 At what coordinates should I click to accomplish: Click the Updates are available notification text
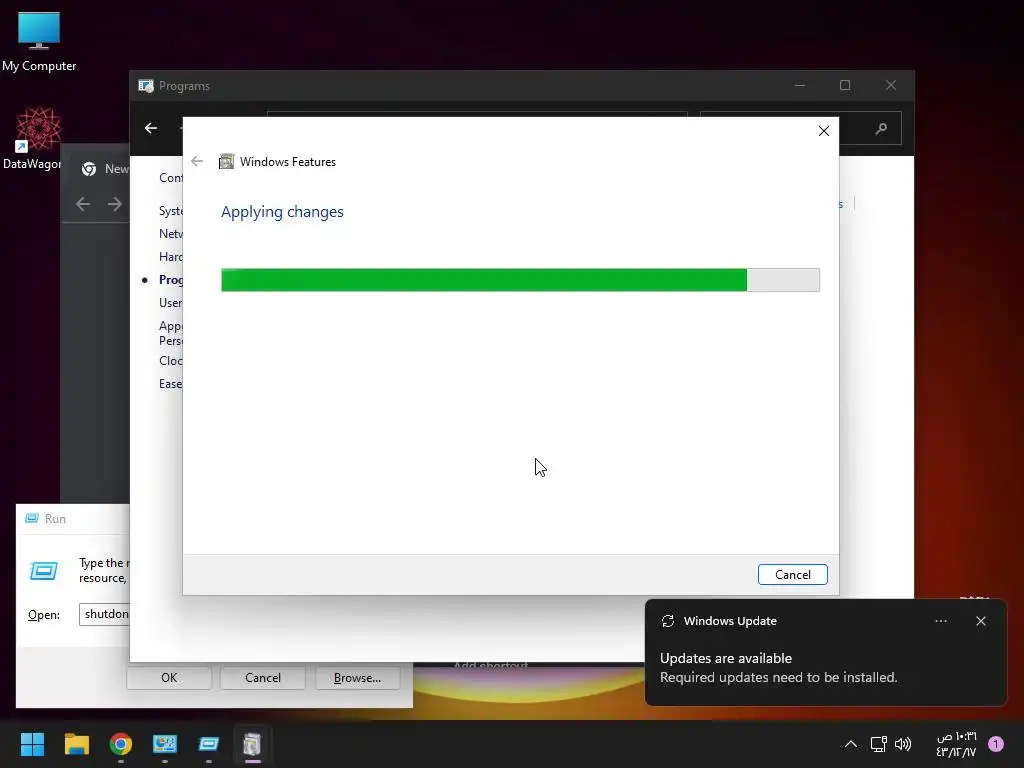(x=726, y=658)
